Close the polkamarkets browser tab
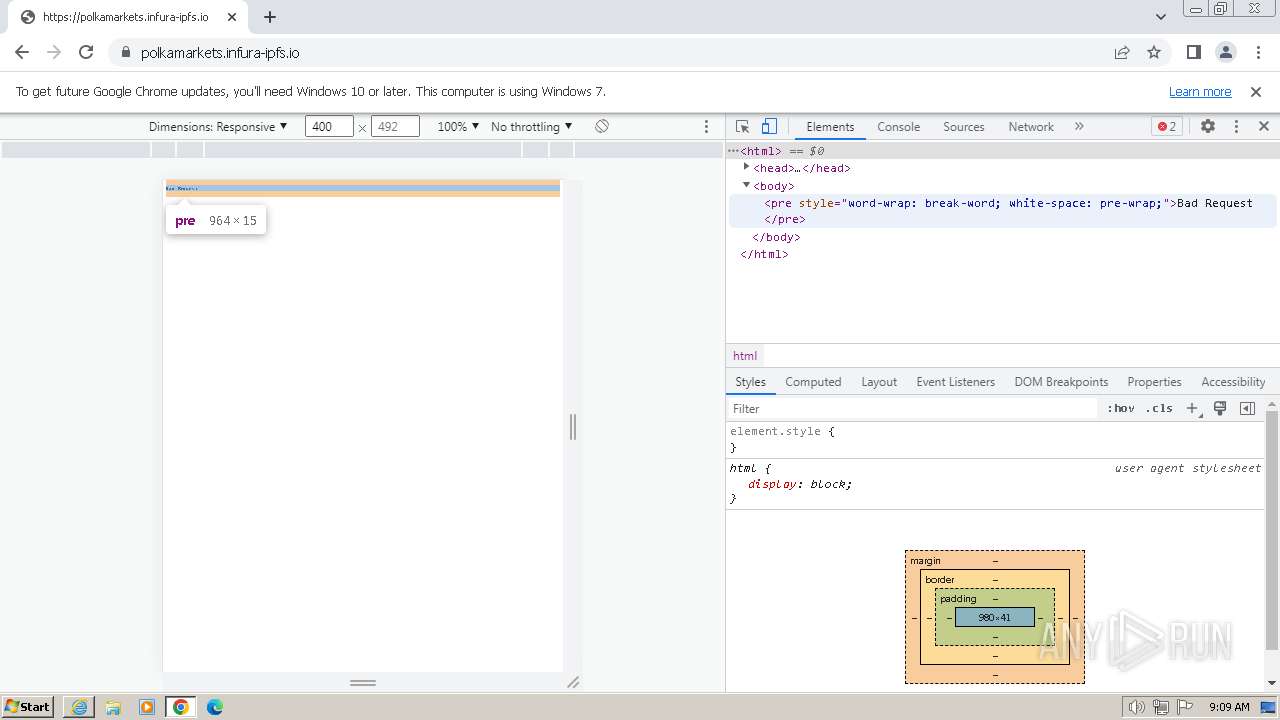This screenshot has height=720, width=1280. point(232,17)
